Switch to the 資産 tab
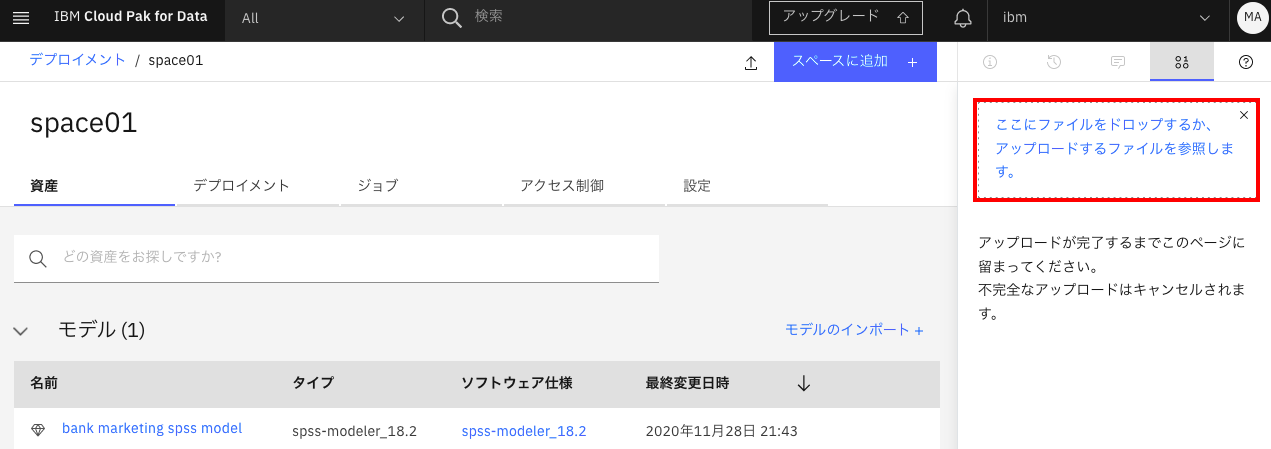 94,186
